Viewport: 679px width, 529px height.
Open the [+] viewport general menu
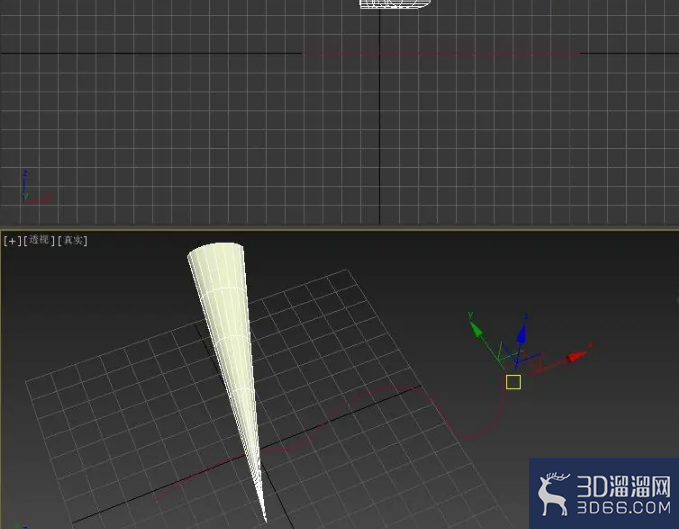point(12,241)
